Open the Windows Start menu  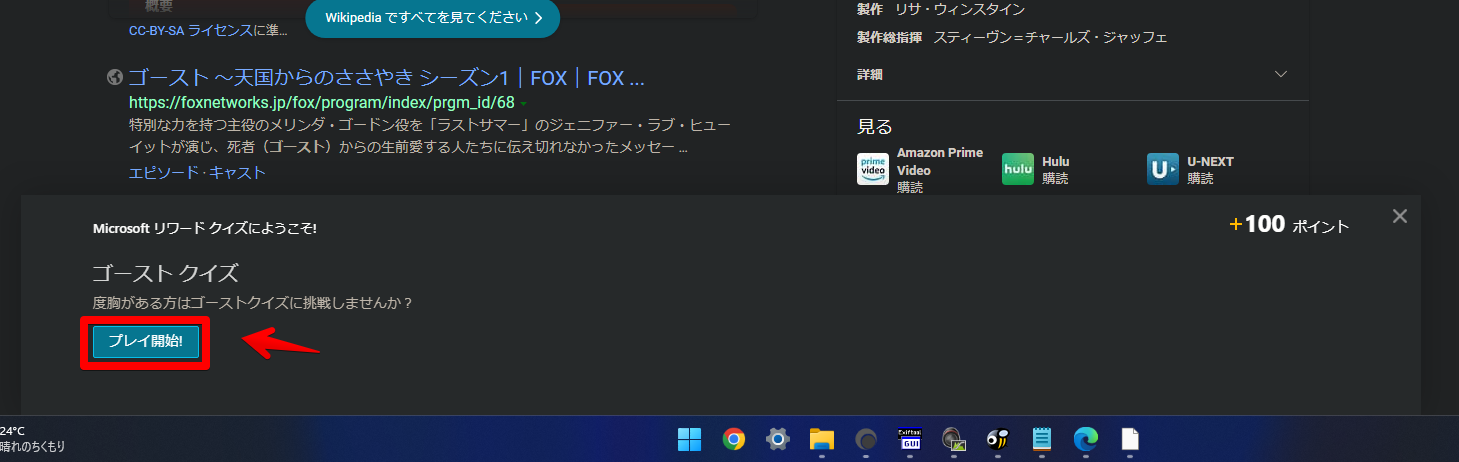click(690, 439)
